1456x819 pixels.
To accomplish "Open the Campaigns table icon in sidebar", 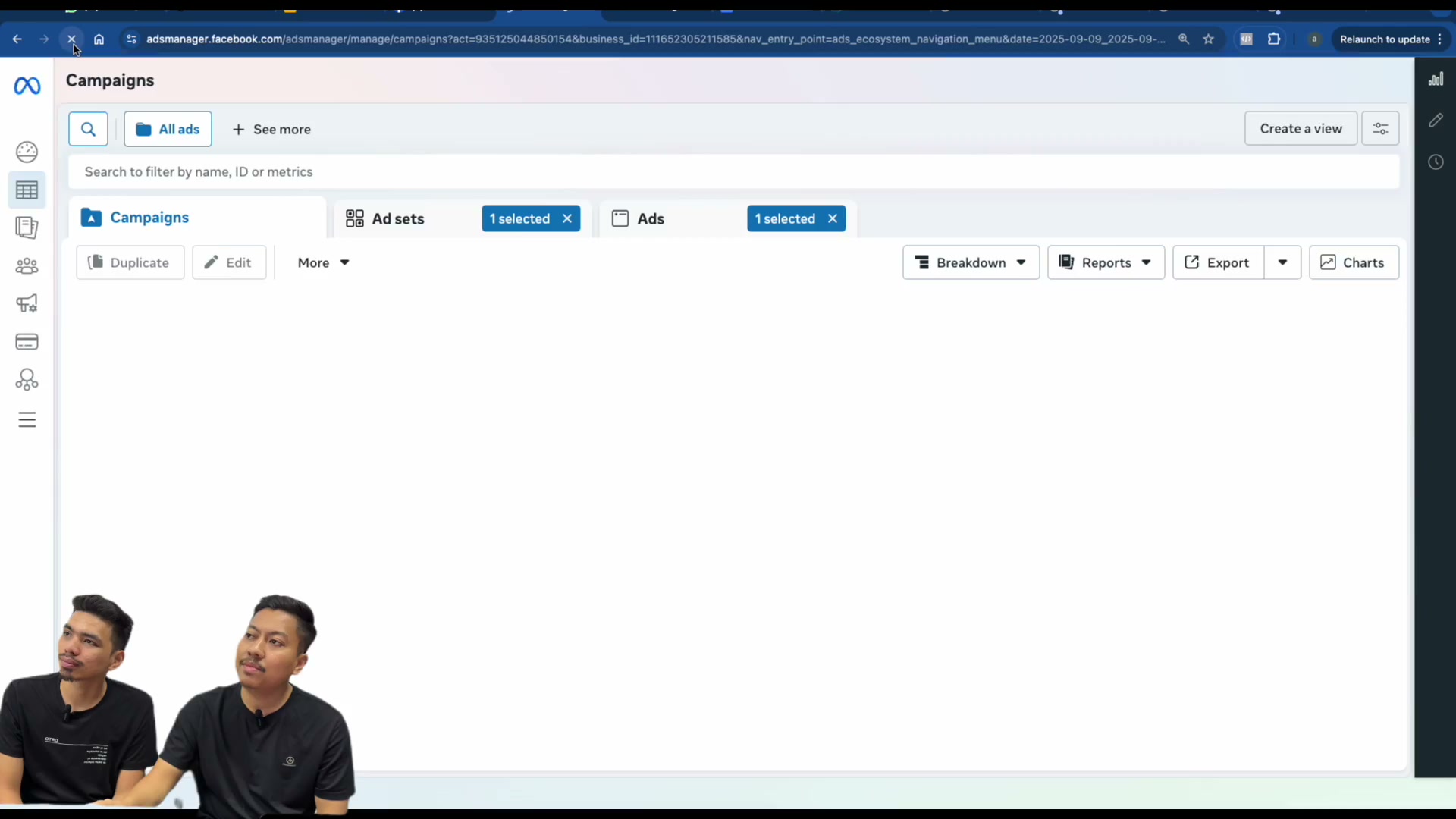I will (x=27, y=190).
